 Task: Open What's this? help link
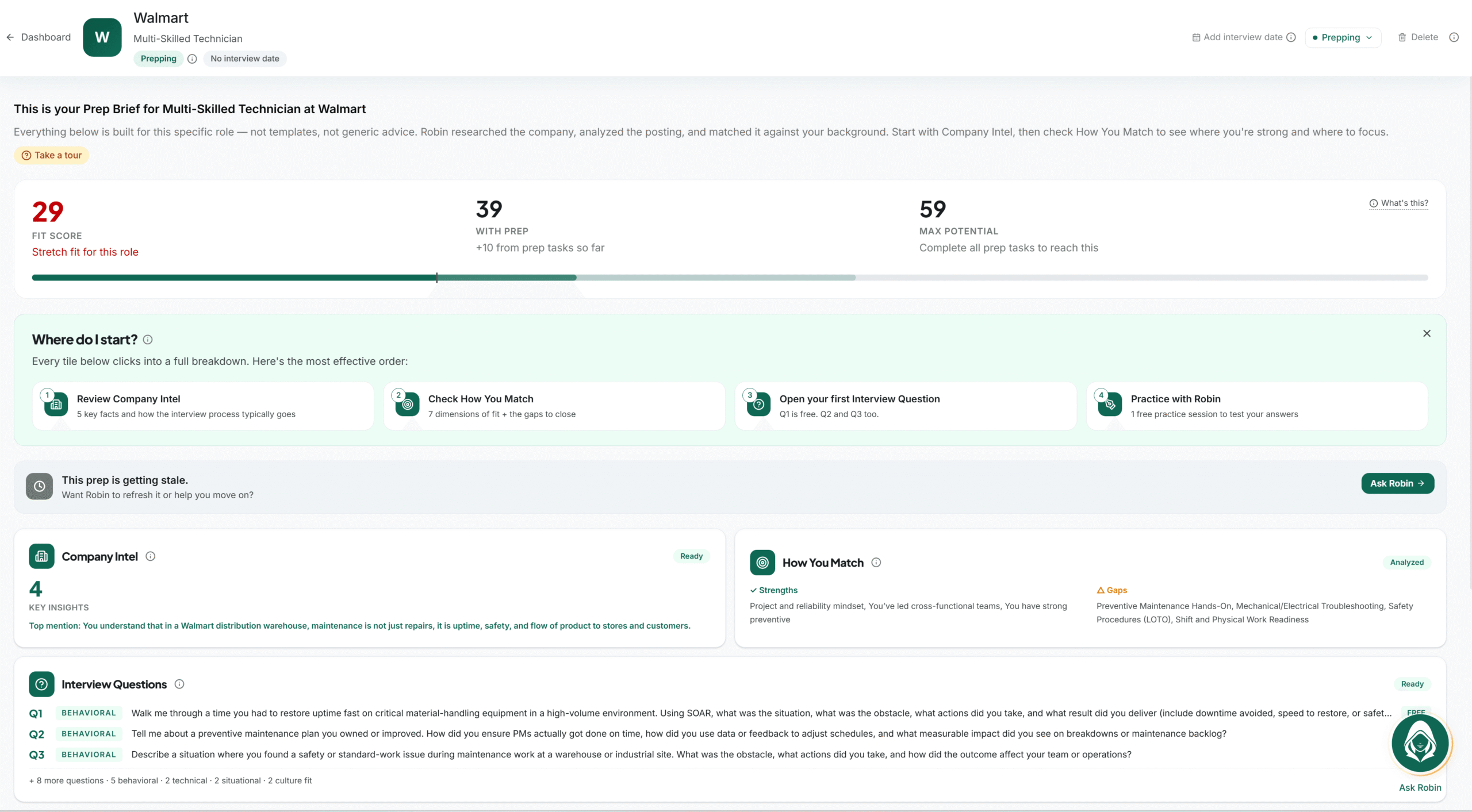(1398, 203)
